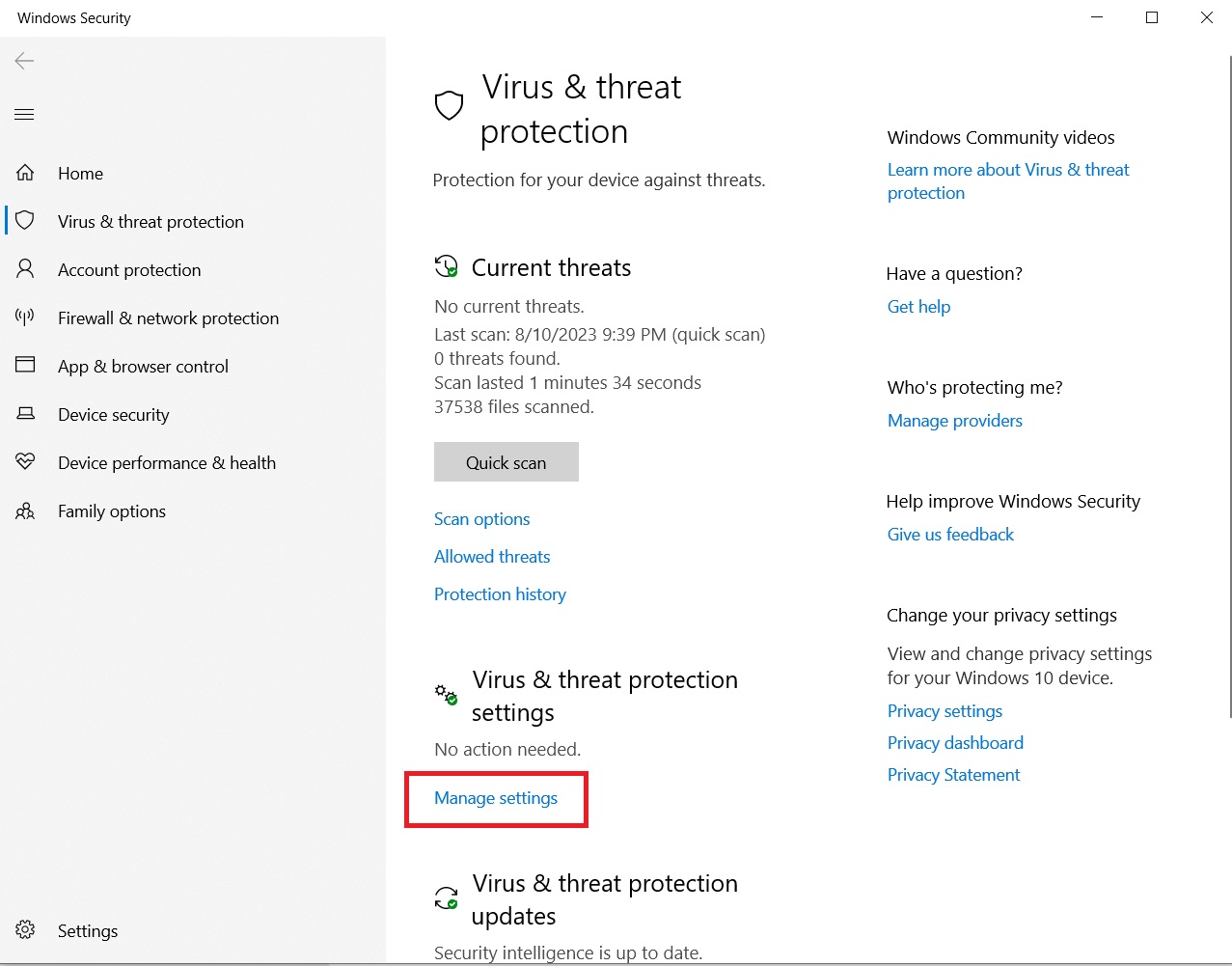
Task: Go back using the back arrow
Action: (x=24, y=61)
